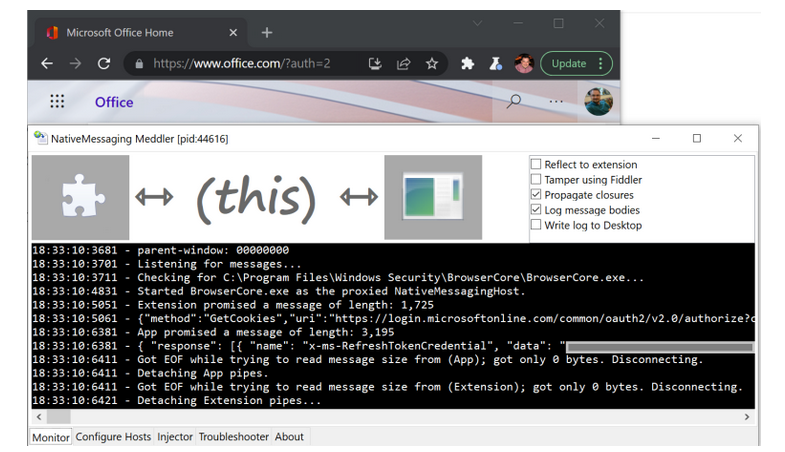
Task: Click the install app icon in address bar
Action: (375, 64)
